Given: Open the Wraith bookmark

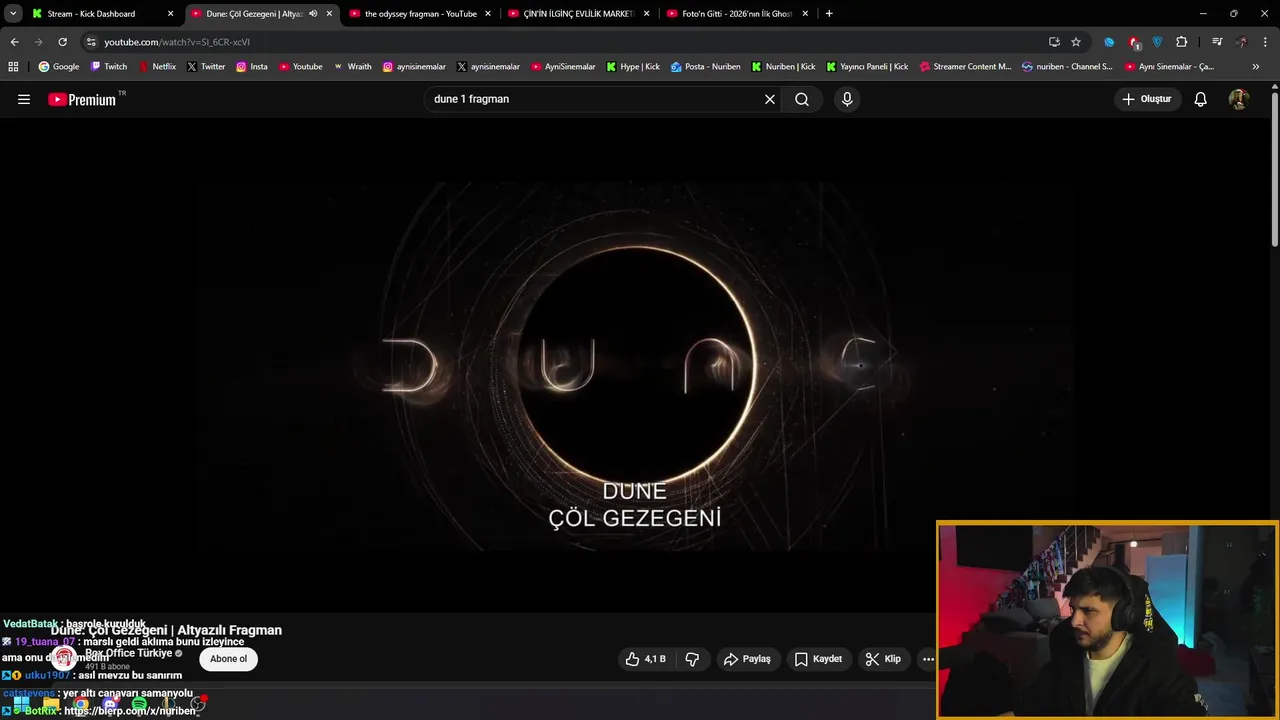Looking at the screenshot, I should pyautogui.click(x=352, y=67).
